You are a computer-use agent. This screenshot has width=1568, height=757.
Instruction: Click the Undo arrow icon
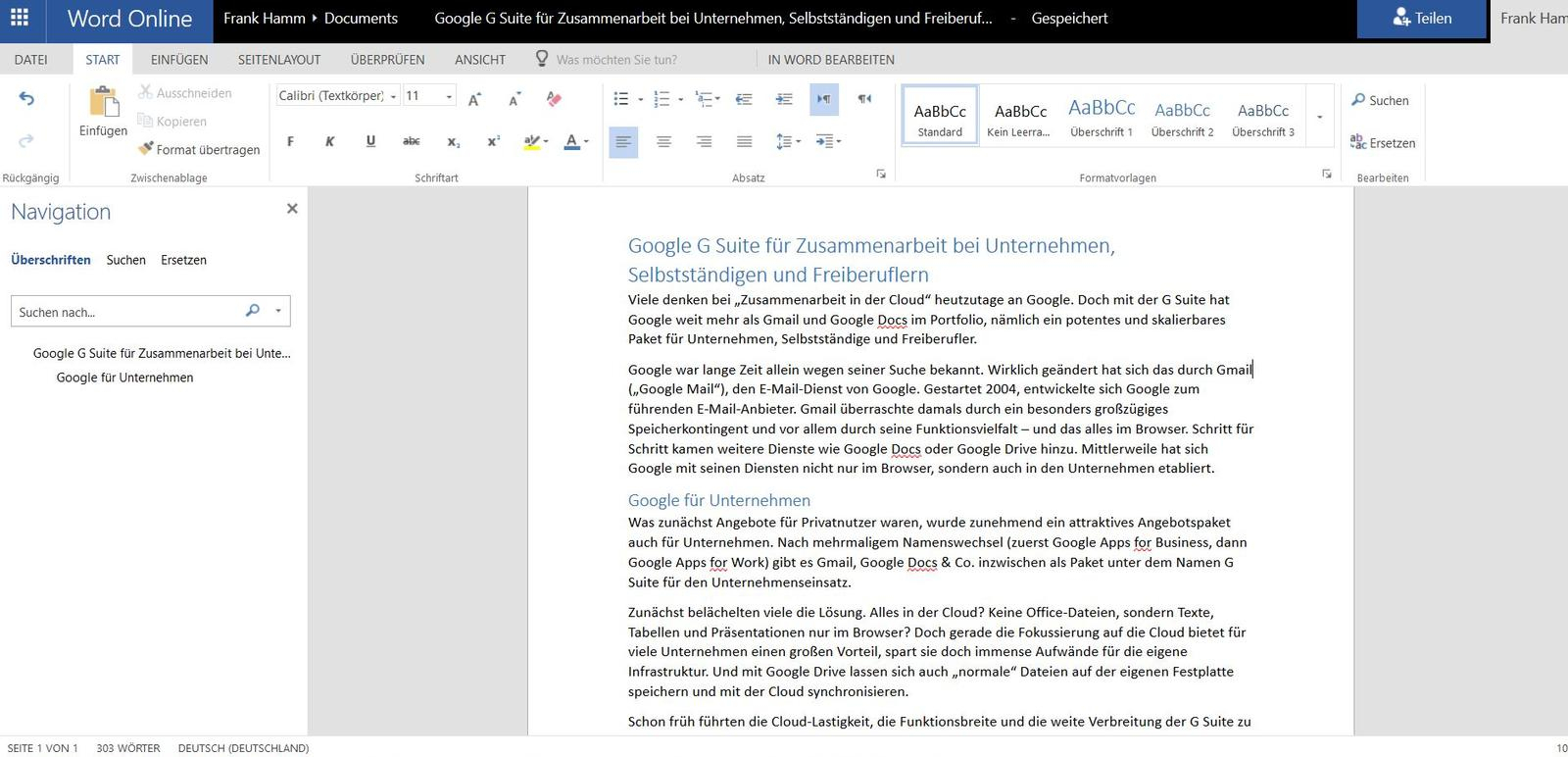[x=26, y=98]
